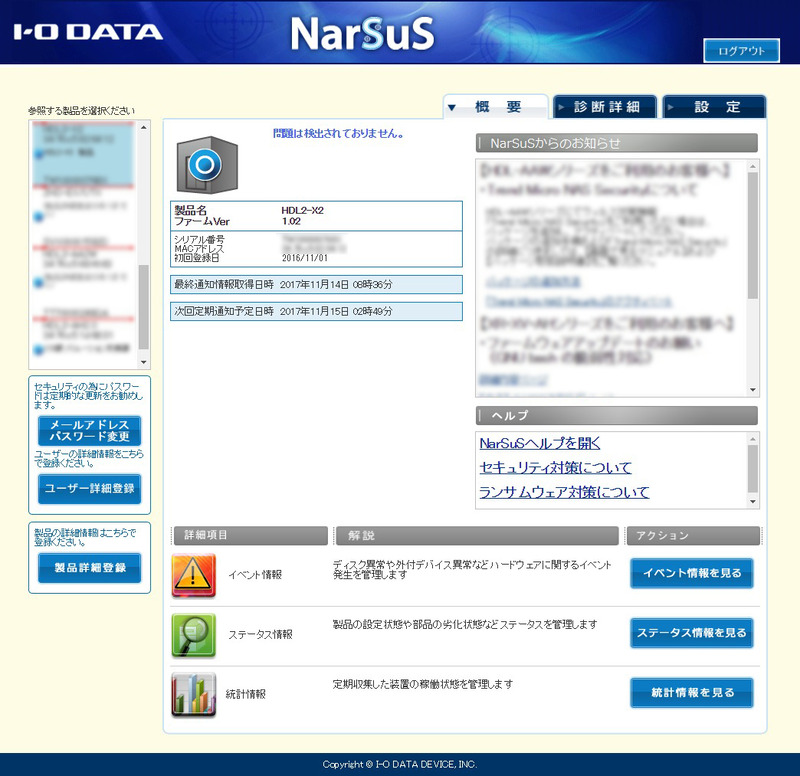Click the 最終通知情報取得日時 label
The height and width of the screenshot is (776, 800).
(224, 285)
